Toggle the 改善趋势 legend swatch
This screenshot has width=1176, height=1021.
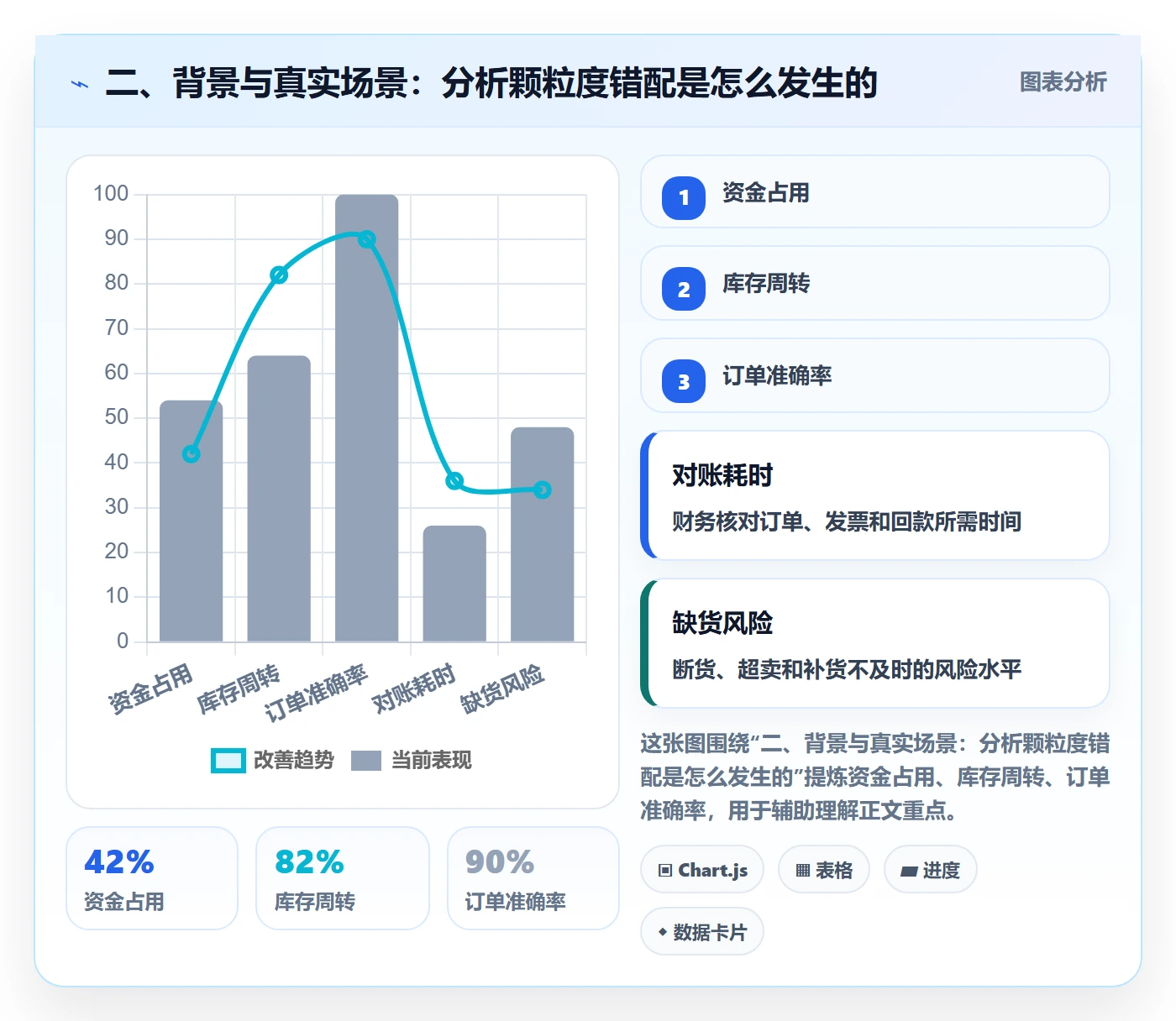point(228,761)
